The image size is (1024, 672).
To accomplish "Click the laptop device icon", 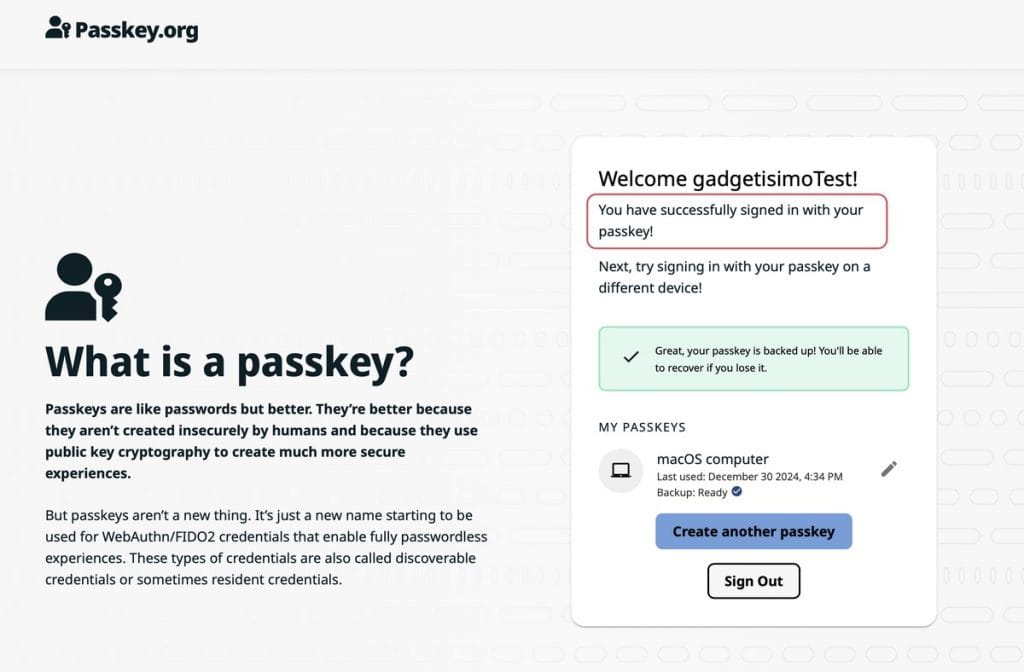I will [x=620, y=470].
